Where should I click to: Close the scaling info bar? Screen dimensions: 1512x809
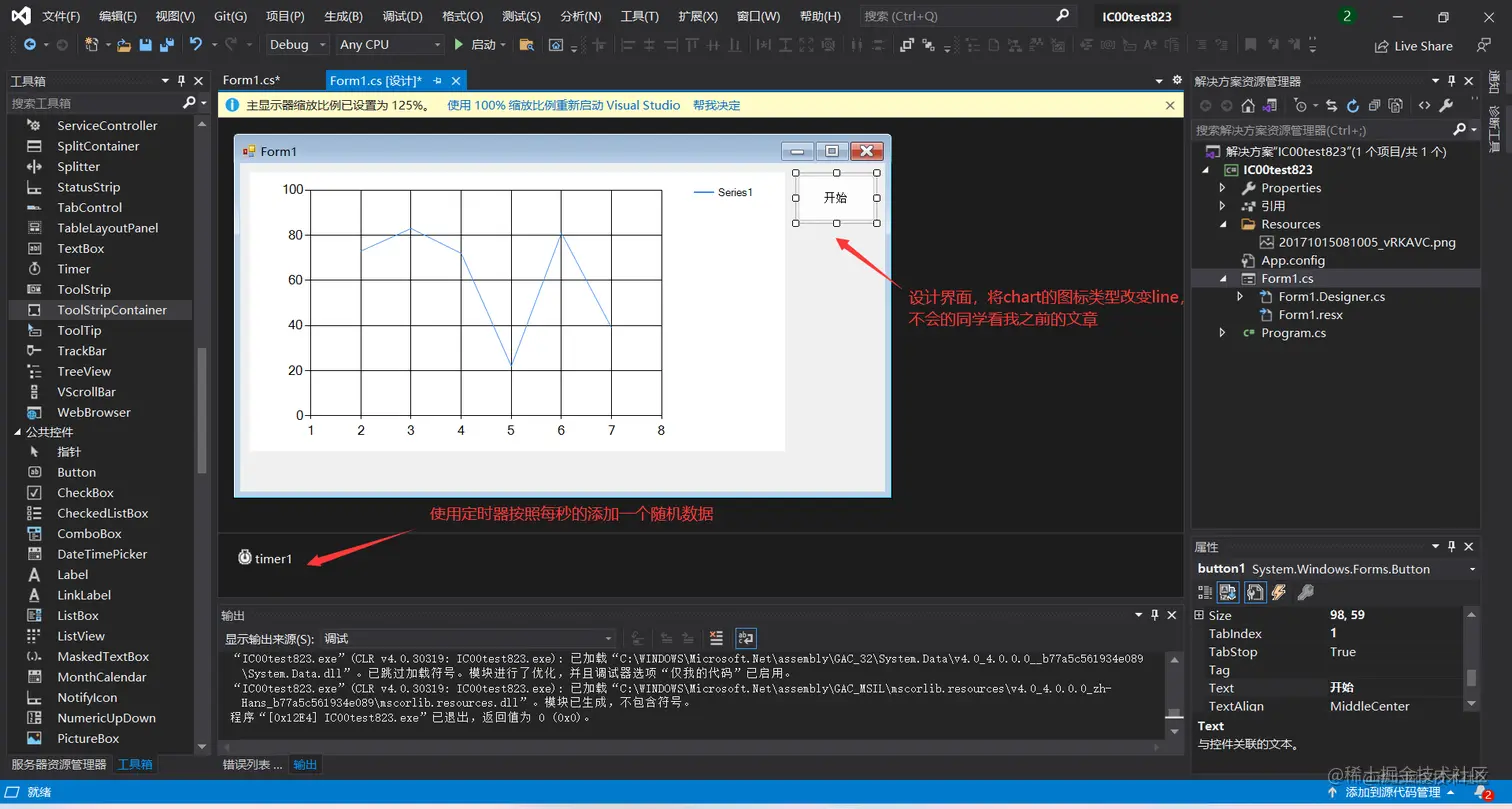point(1170,105)
